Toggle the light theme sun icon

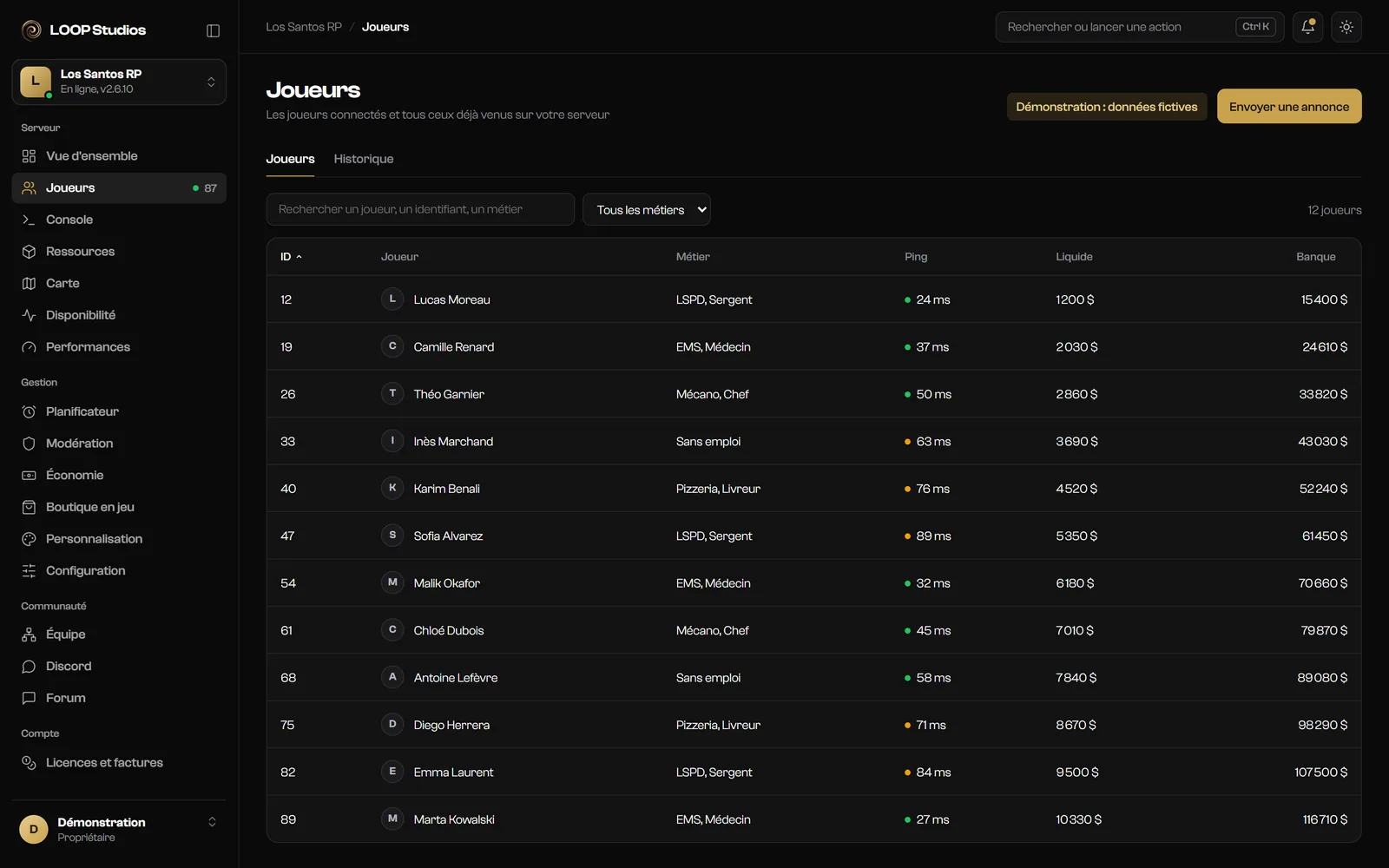click(x=1346, y=27)
